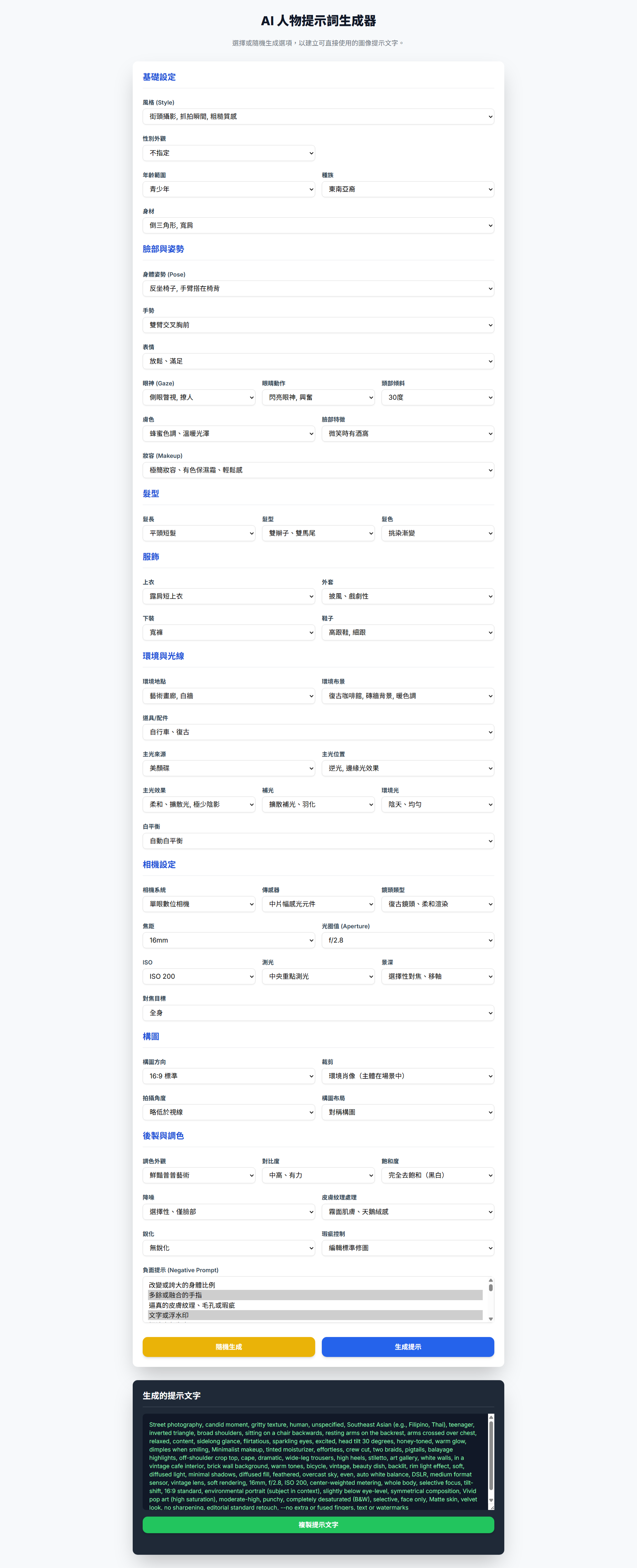Deselect the 文字或浮水印 negative prompt option
Image resolution: width=637 pixels, height=1568 pixels.
point(315,1315)
